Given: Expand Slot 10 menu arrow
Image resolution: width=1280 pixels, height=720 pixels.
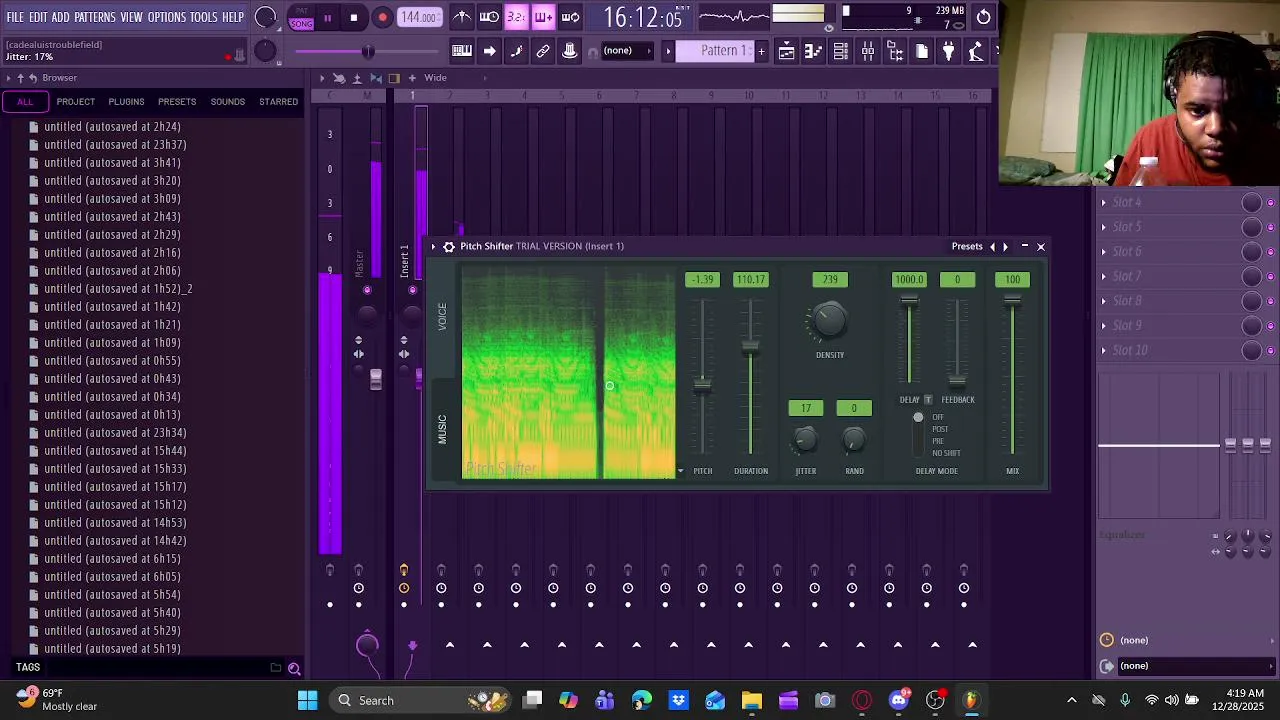Looking at the screenshot, I should pyautogui.click(x=1104, y=350).
